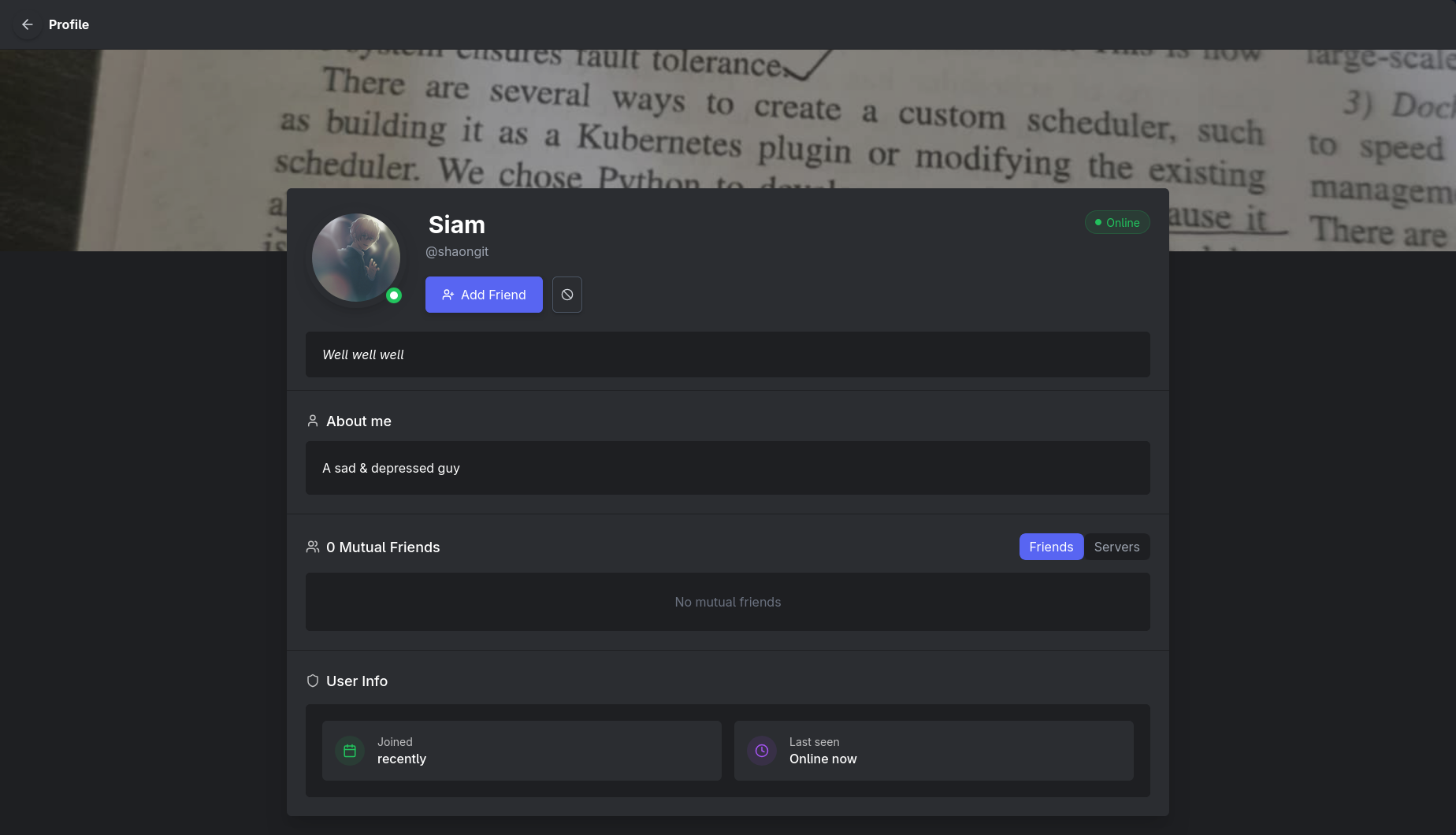Click the Mutual Friends people icon
The height and width of the screenshot is (835, 1456).
coord(313,547)
